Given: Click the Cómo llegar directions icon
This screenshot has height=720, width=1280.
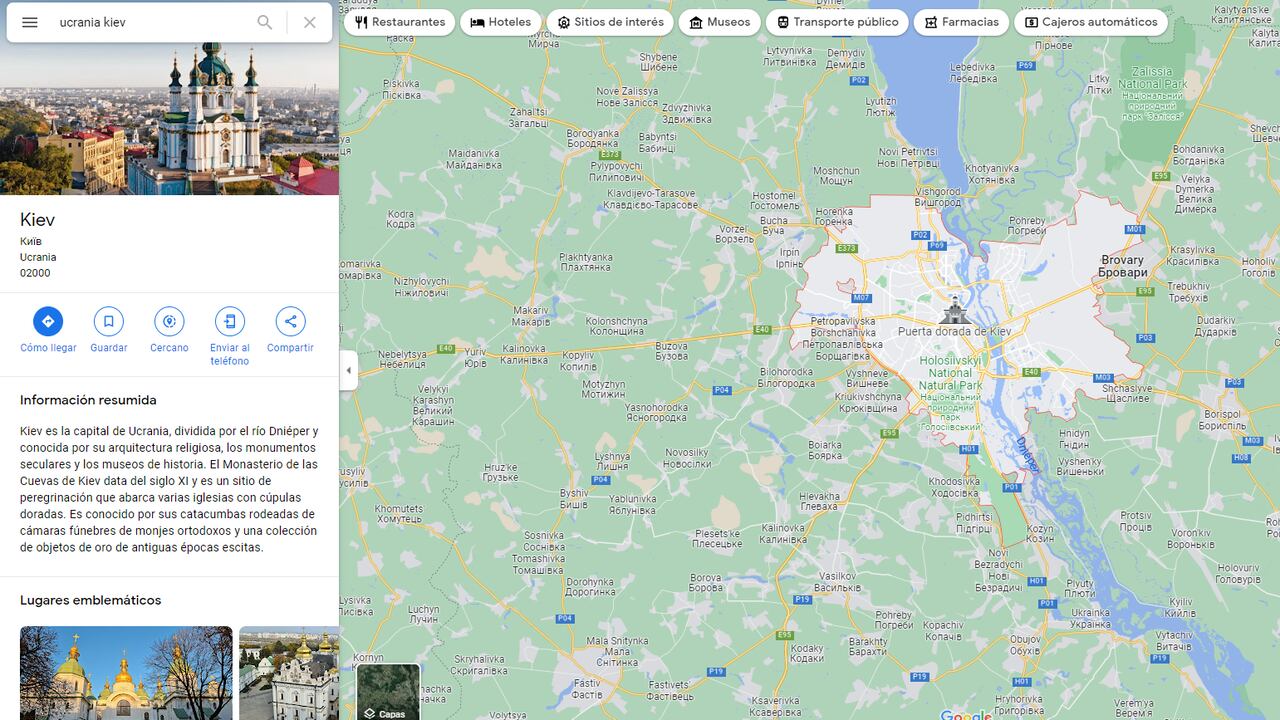Looking at the screenshot, I should (x=48, y=321).
